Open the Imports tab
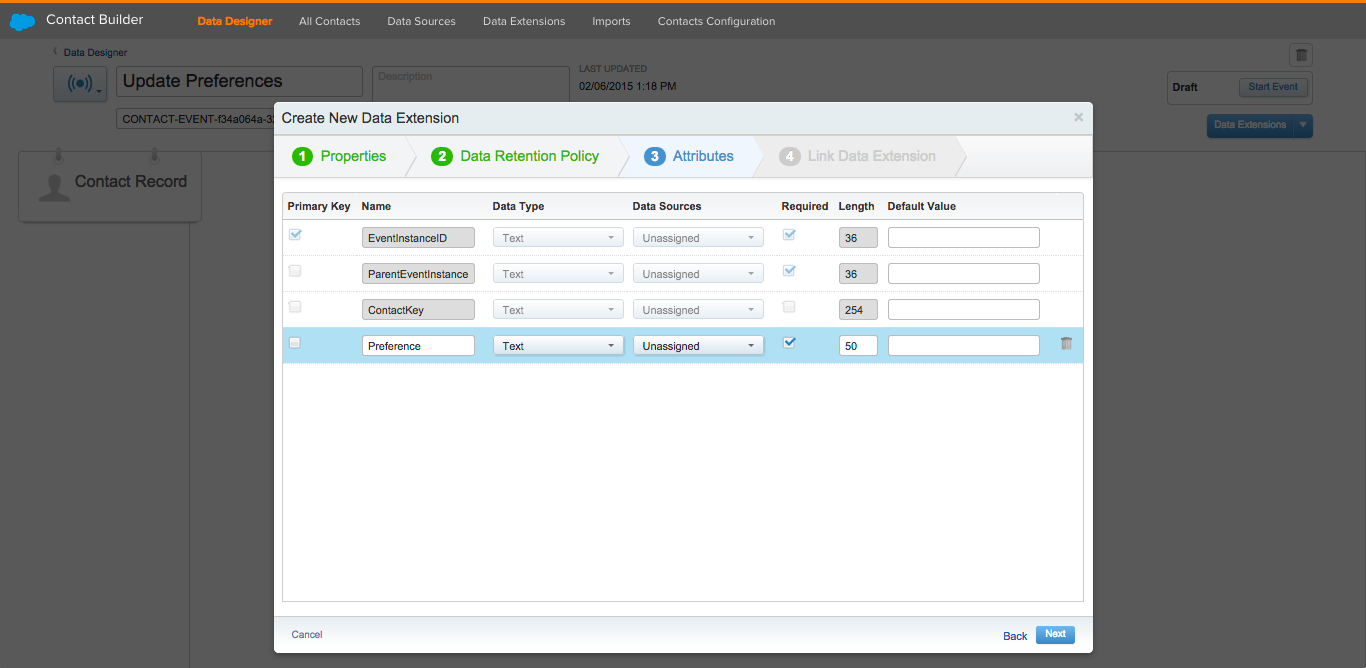Screen dimensions: 1366x668 (611, 21)
